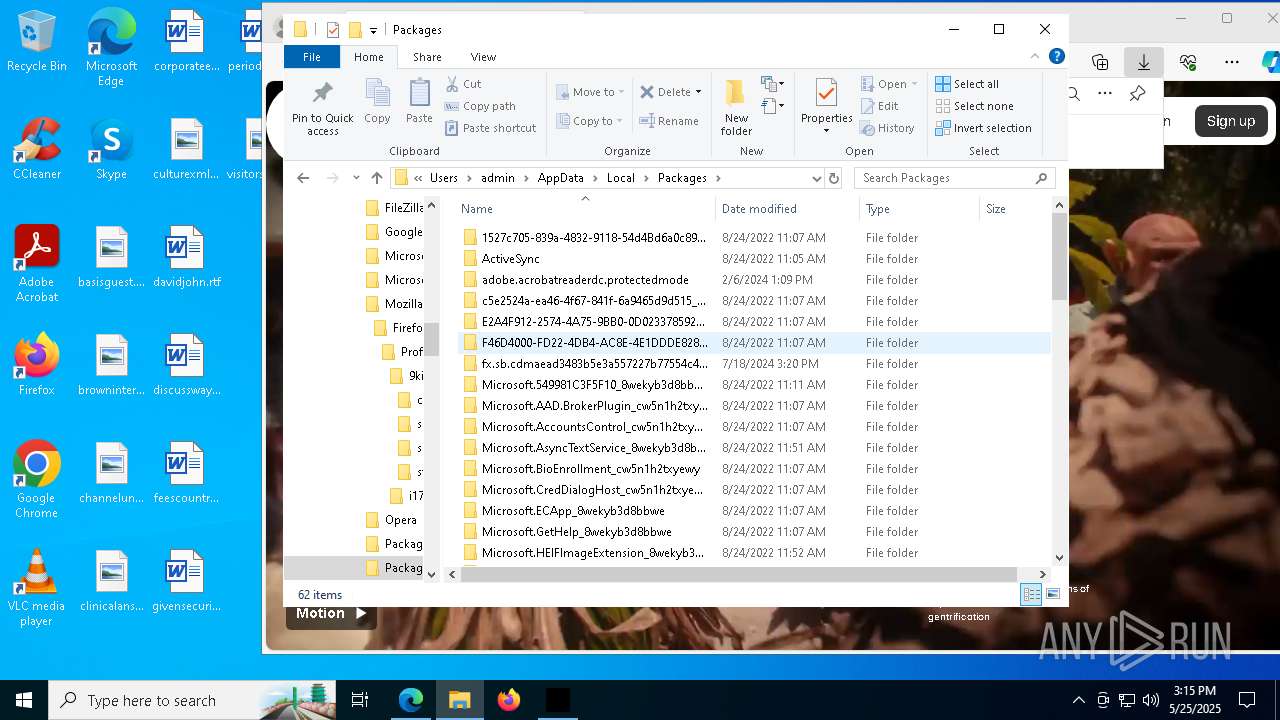The height and width of the screenshot is (720, 1280).
Task: Click the Sign up button
Action: coord(1230,121)
